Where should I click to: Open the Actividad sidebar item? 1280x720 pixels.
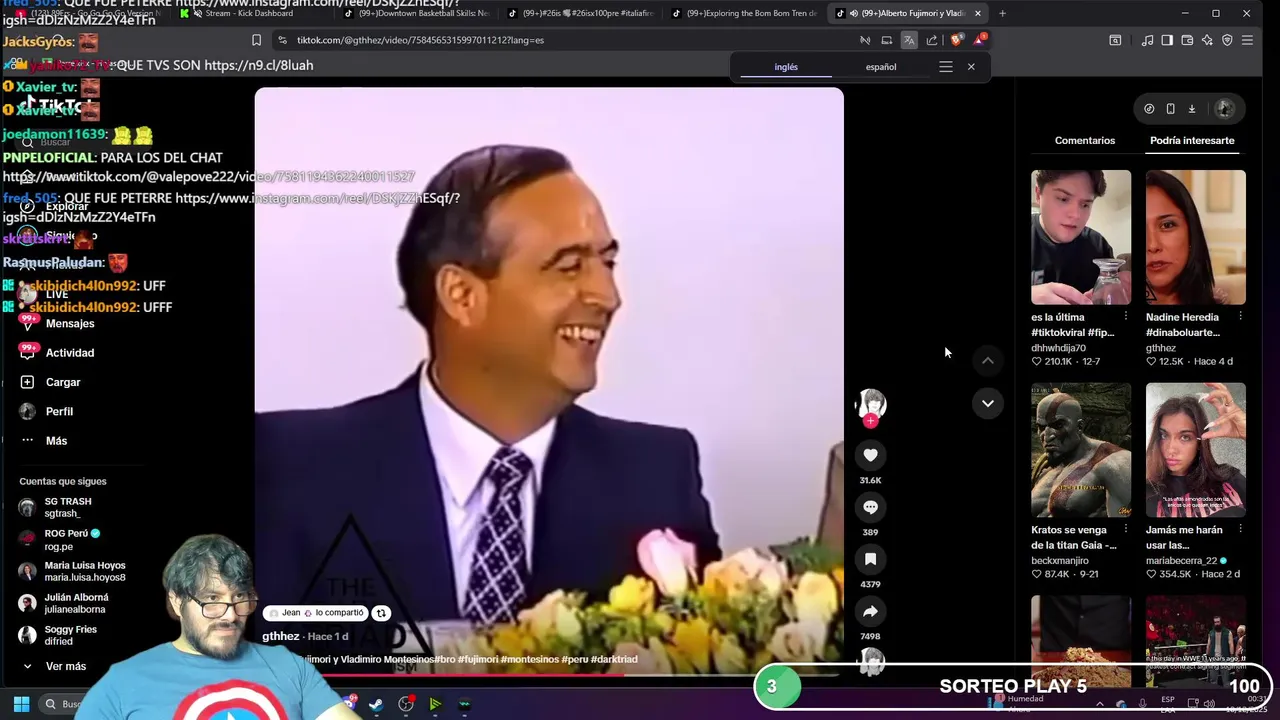[x=58, y=352]
